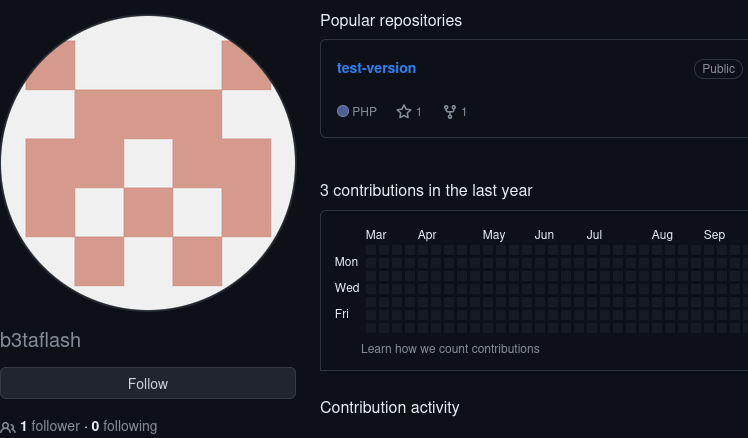Click the Contribution activity heading
This screenshot has width=748, height=438.
[x=389, y=407]
